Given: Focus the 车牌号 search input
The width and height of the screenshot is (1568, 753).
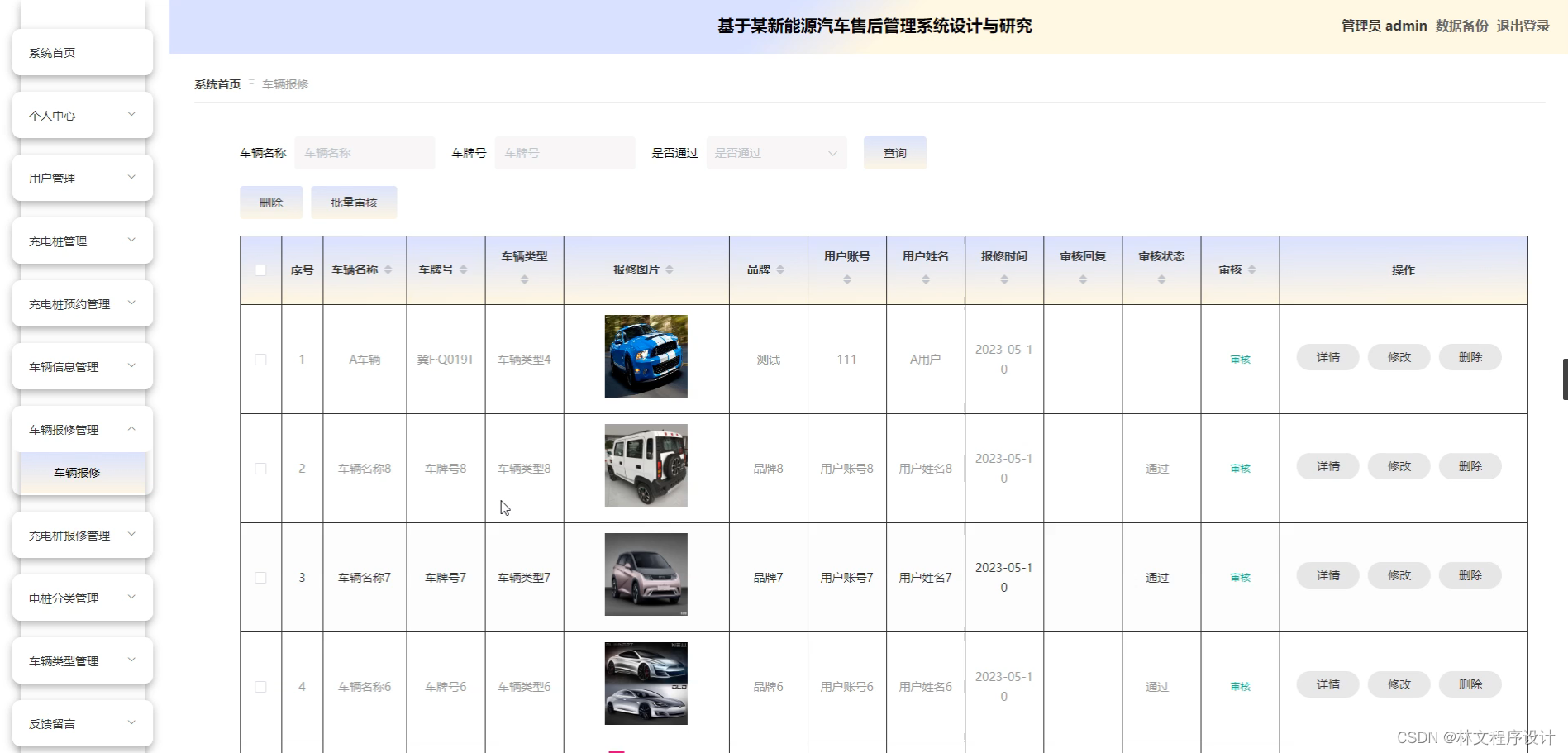Looking at the screenshot, I should click(x=565, y=153).
